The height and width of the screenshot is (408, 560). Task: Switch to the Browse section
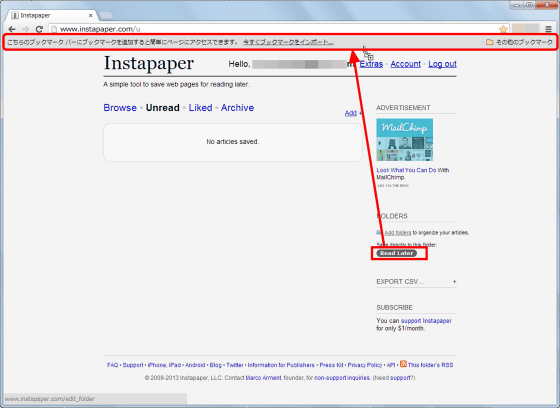coord(120,108)
